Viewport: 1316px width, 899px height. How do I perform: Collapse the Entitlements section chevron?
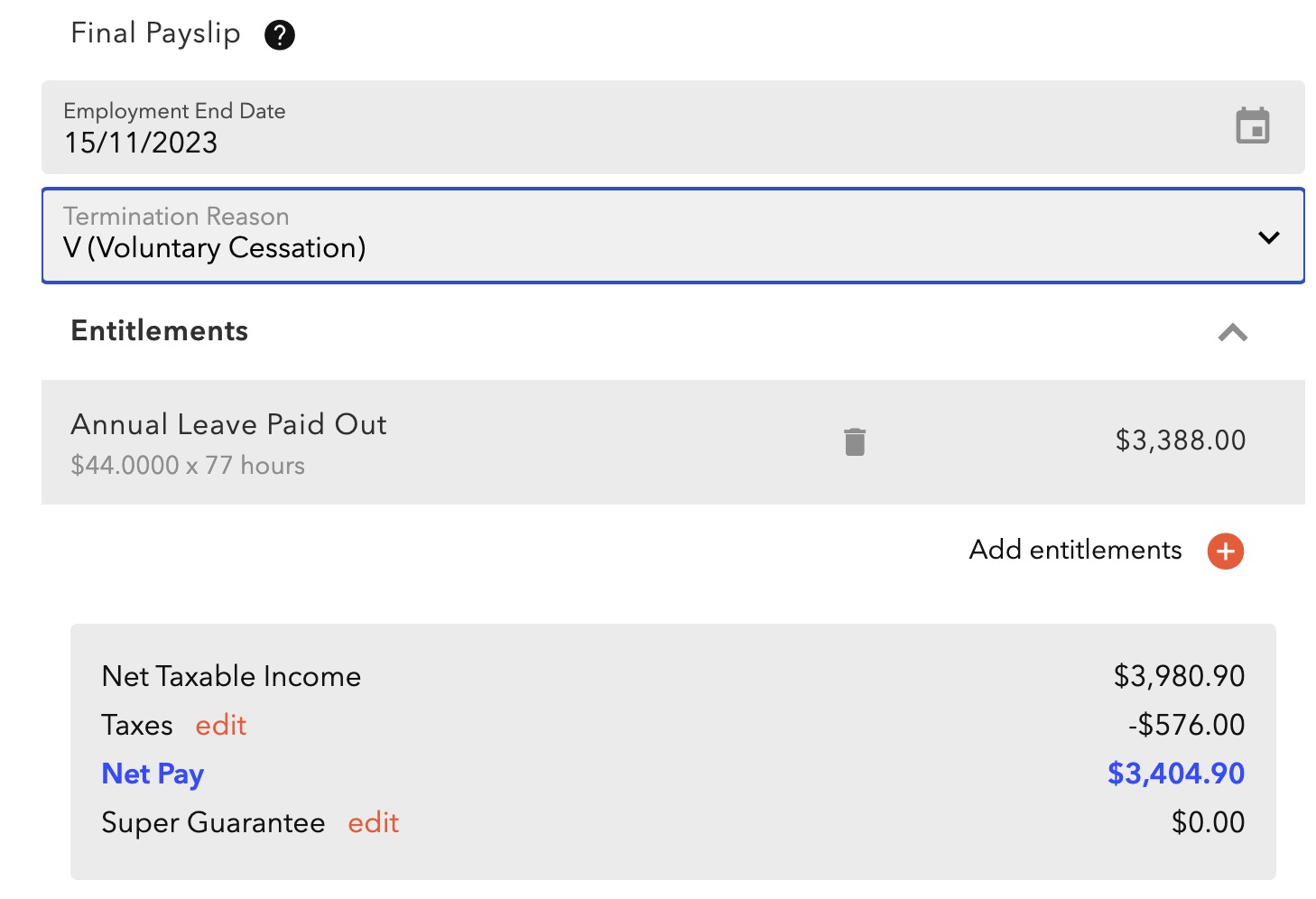click(1232, 333)
